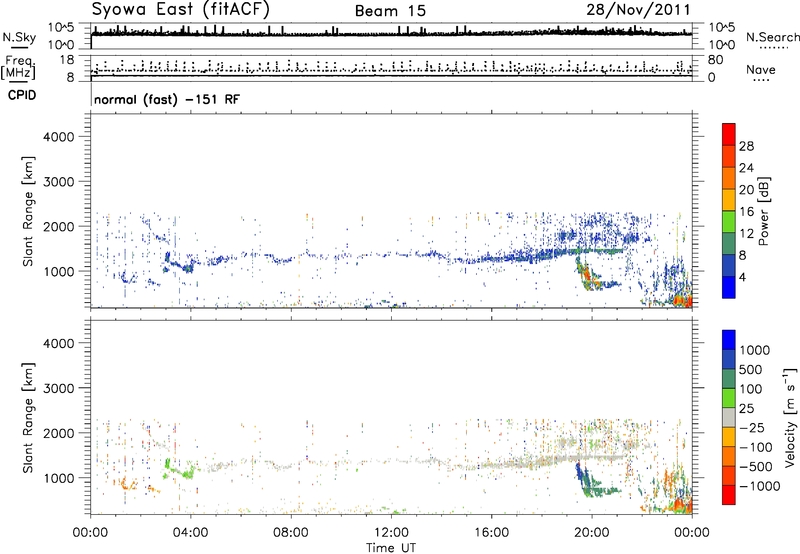Click the 'Freq. [MHz]' axis label

pos(18,68)
